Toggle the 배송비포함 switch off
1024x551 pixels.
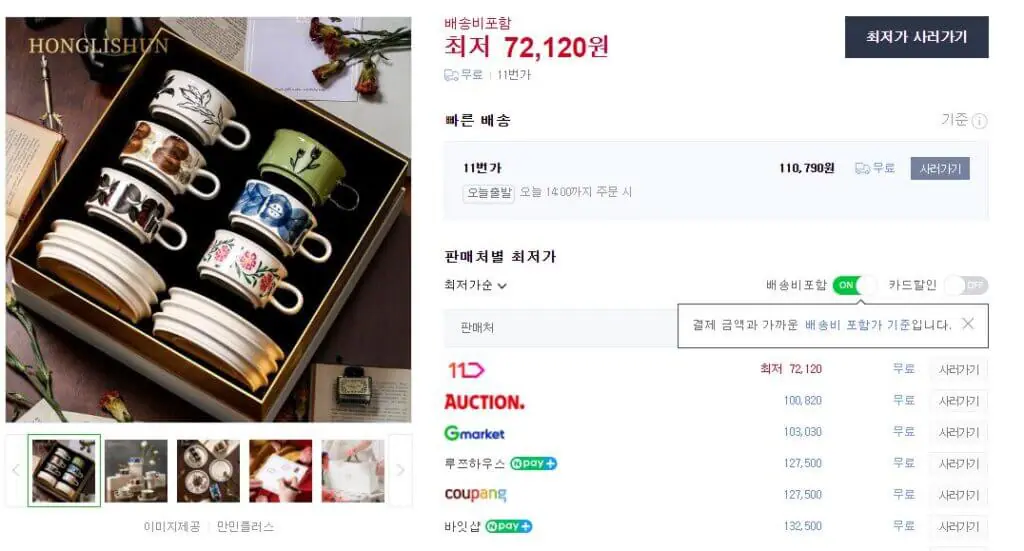[853, 286]
